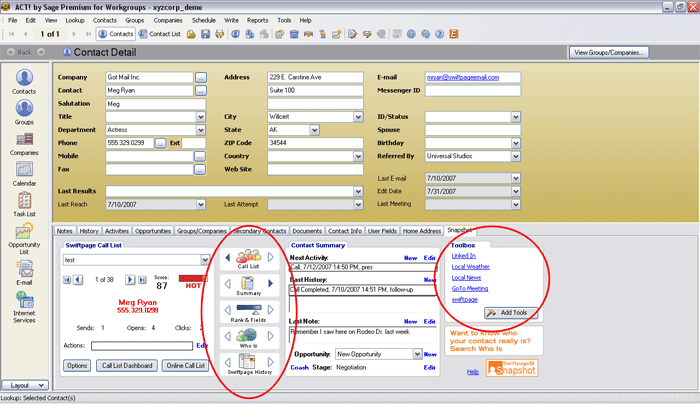Image resolution: width=700 pixels, height=404 pixels.
Task: Open Groups in the left sidebar
Action: pyautogui.click(x=24, y=112)
